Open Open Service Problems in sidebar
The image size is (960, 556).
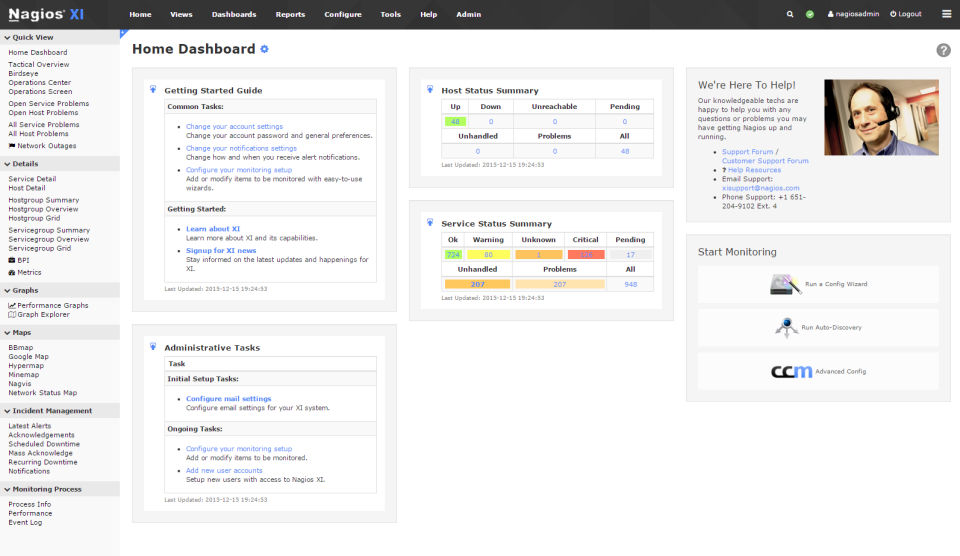coord(48,103)
